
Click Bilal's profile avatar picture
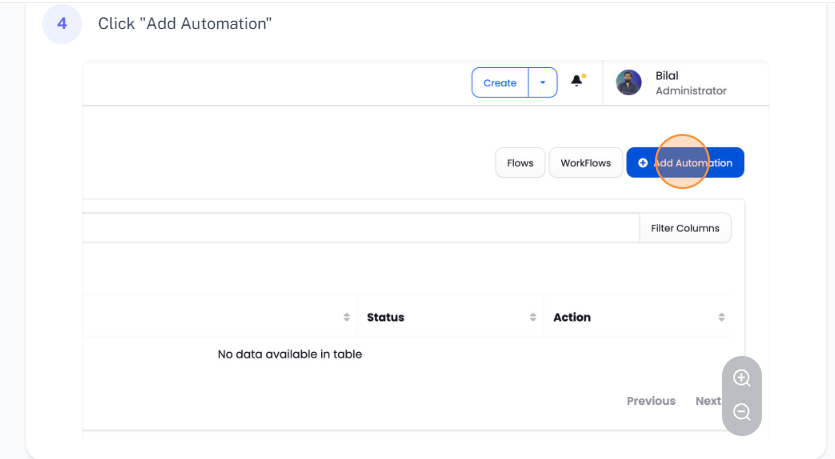629,83
